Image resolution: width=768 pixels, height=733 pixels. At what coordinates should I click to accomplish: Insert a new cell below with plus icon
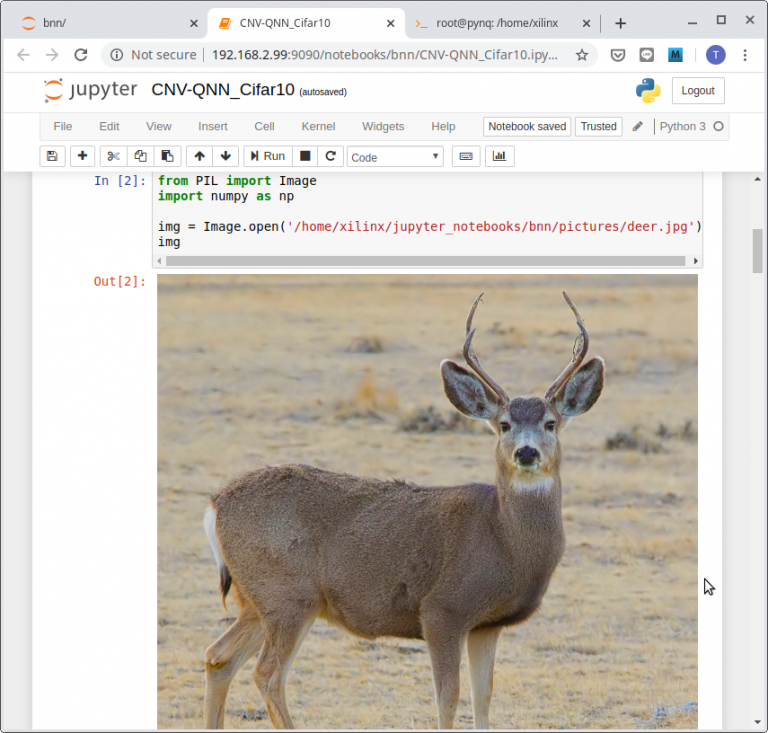click(82, 156)
